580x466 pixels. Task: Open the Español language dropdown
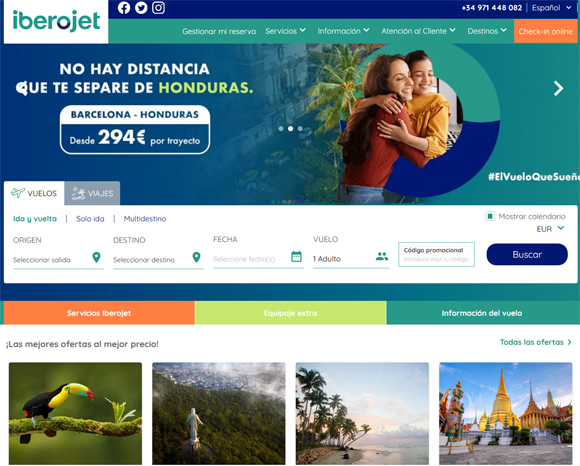(x=551, y=8)
